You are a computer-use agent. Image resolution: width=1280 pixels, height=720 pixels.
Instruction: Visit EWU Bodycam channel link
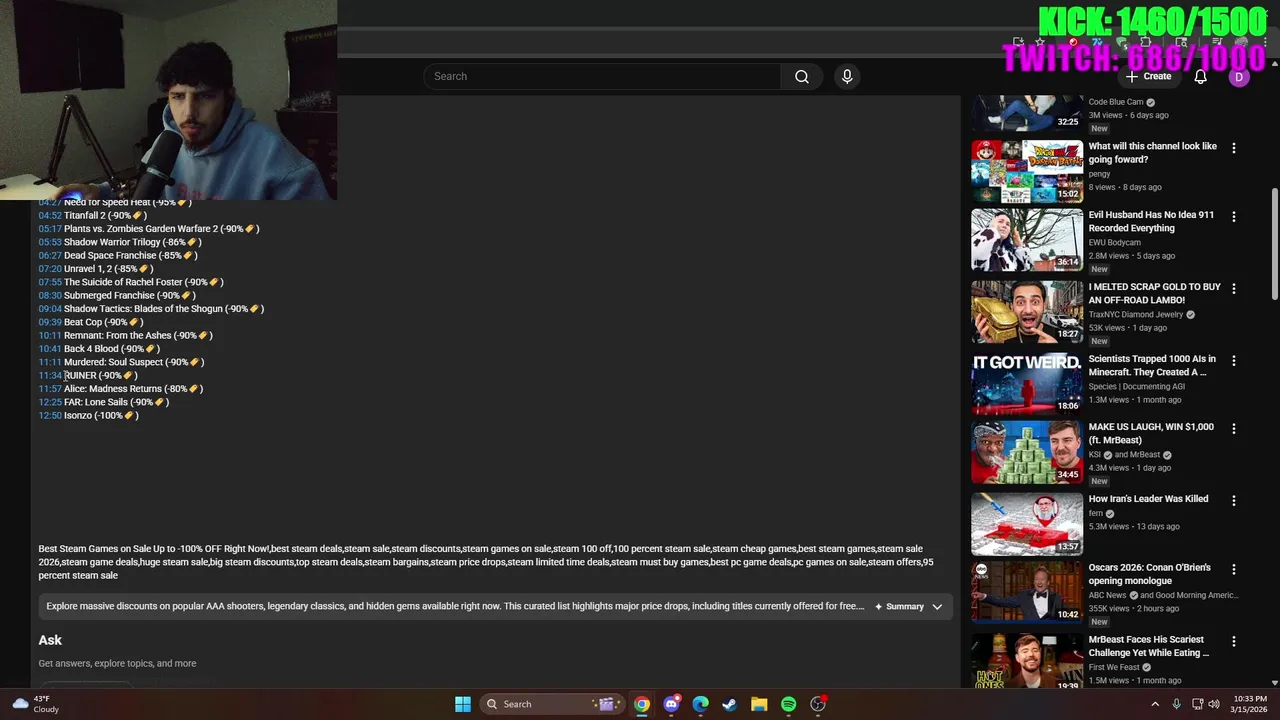(1117, 242)
